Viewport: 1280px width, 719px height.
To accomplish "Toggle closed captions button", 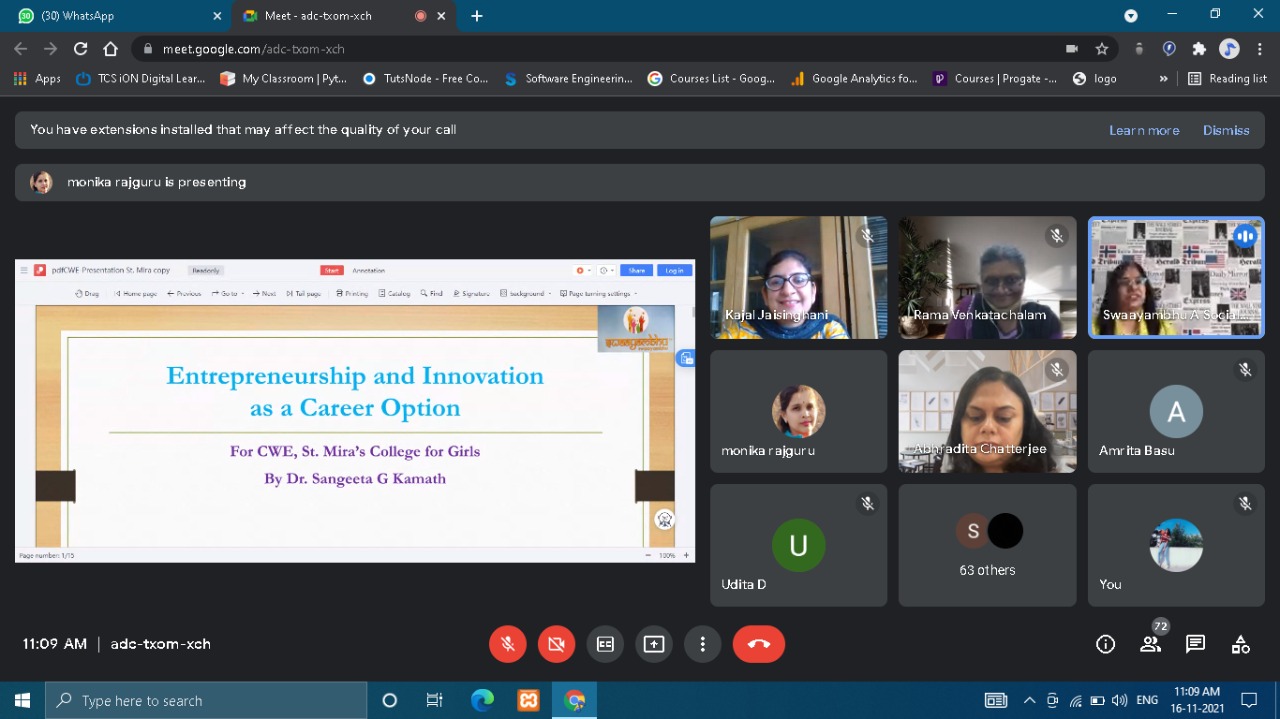I will (605, 644).
